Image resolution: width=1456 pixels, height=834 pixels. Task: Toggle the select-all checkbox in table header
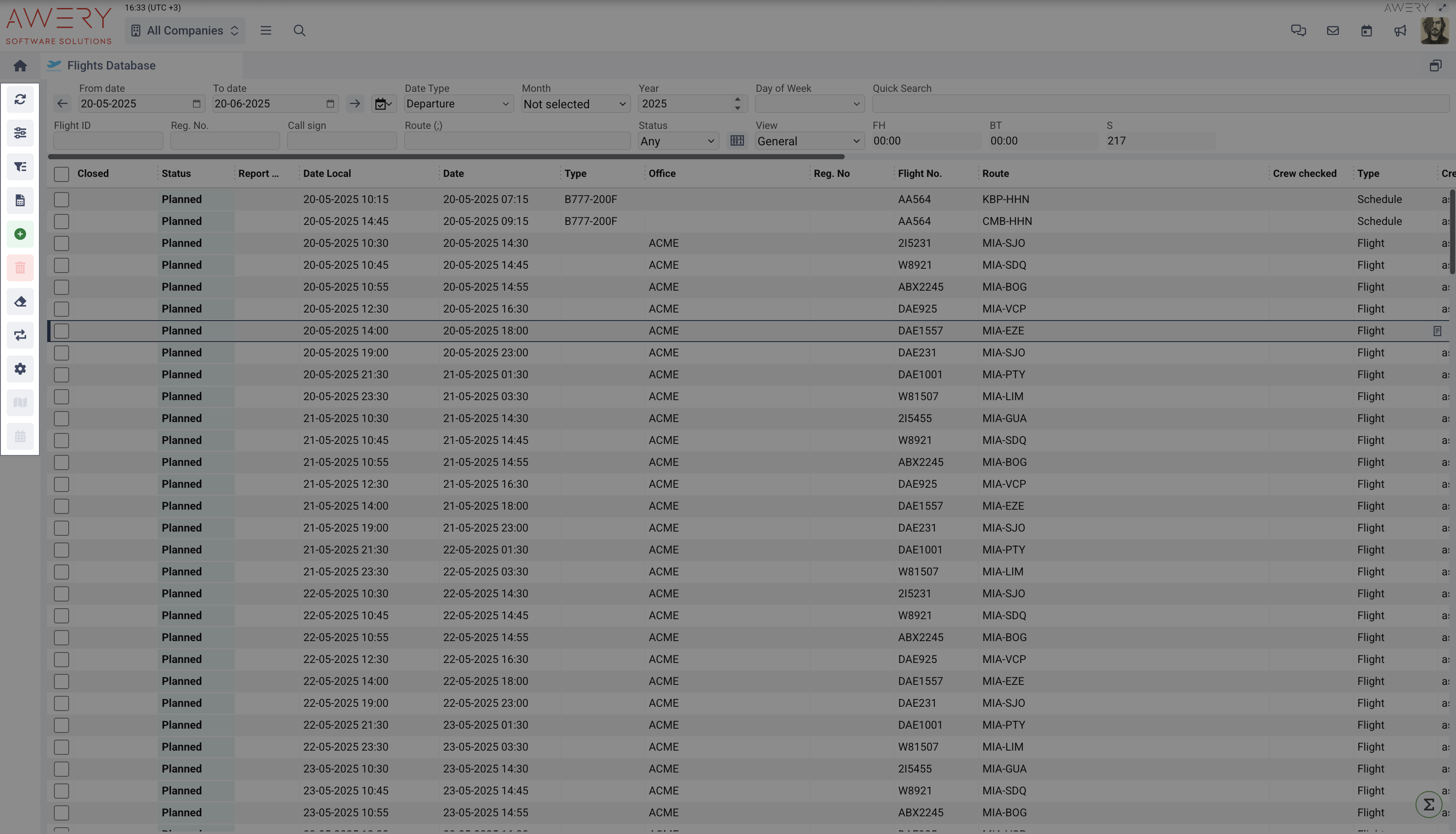pos(61,174)
